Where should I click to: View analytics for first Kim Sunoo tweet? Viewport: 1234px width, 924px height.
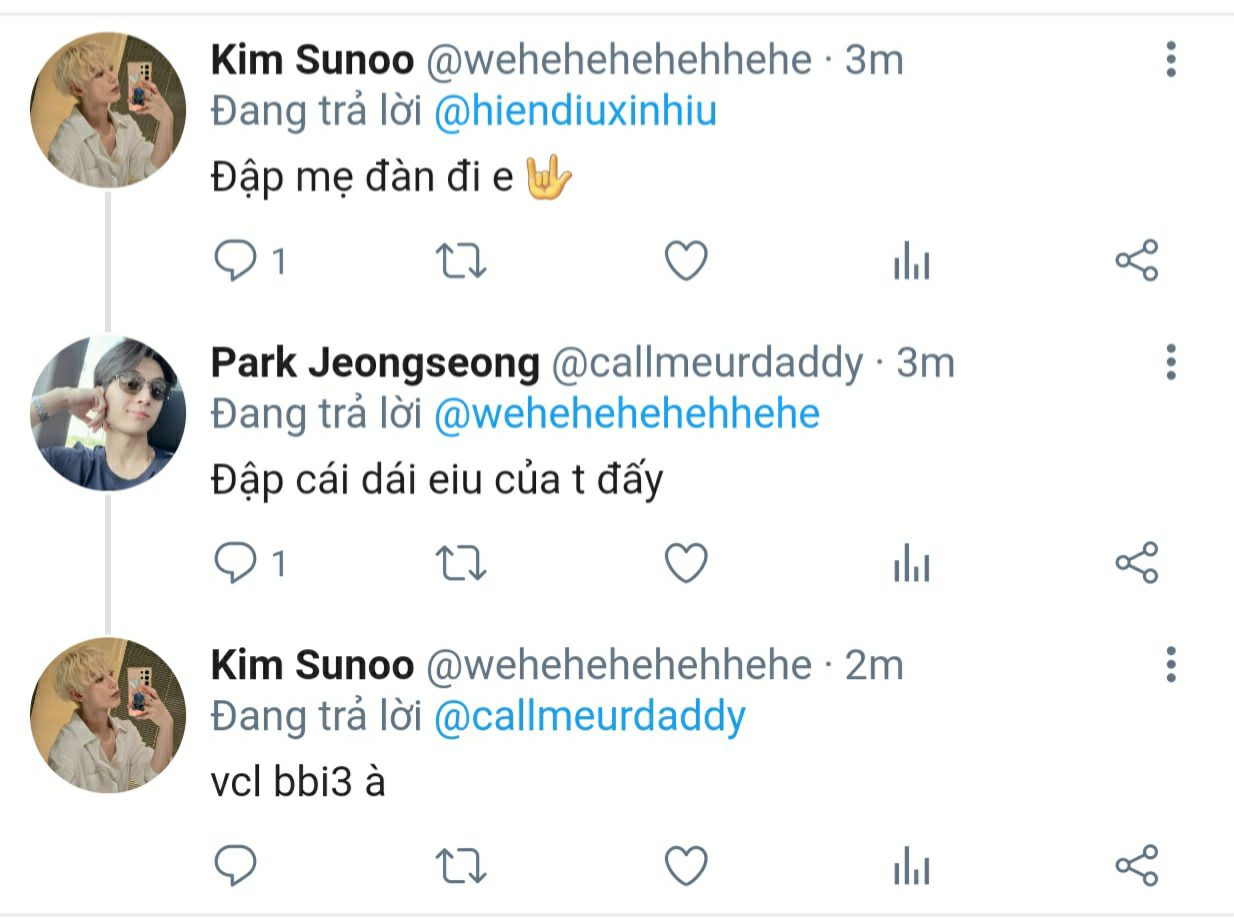pos(911,263)
